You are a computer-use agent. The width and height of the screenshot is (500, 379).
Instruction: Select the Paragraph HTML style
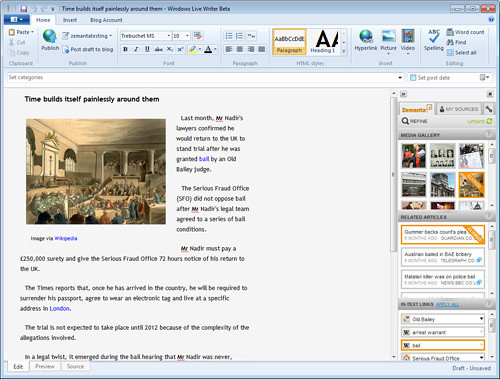click(x=289, y=42)
